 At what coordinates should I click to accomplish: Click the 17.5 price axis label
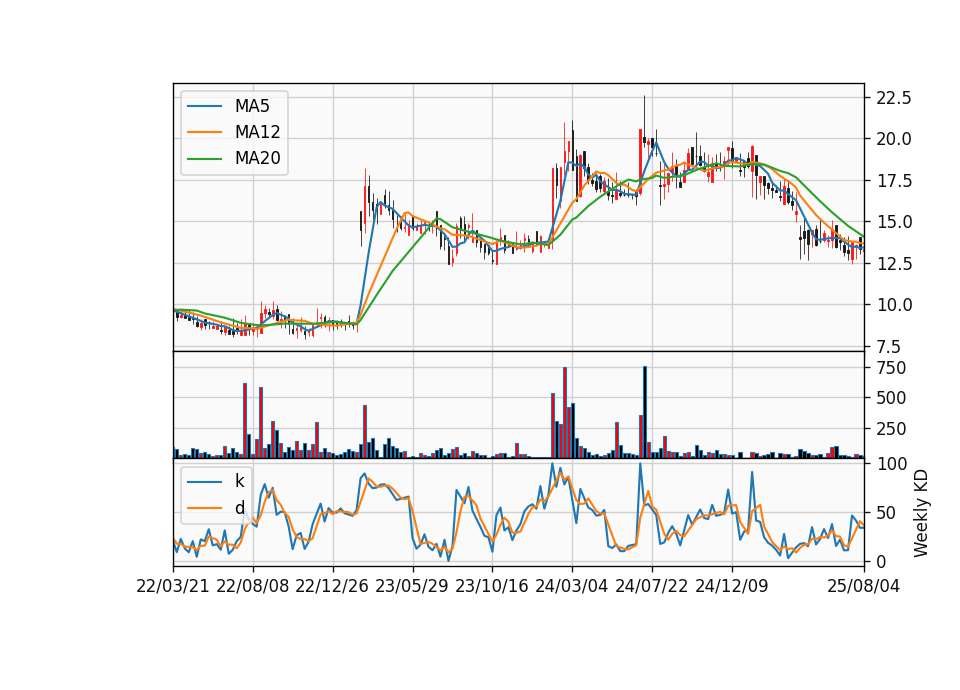click(894, 181)
